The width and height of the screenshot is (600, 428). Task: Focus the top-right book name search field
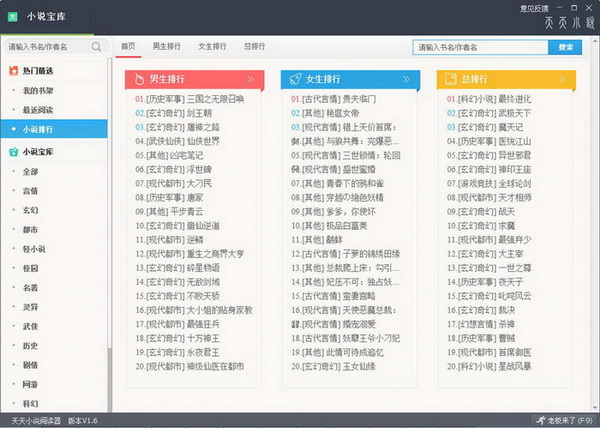tap(480, 47)
